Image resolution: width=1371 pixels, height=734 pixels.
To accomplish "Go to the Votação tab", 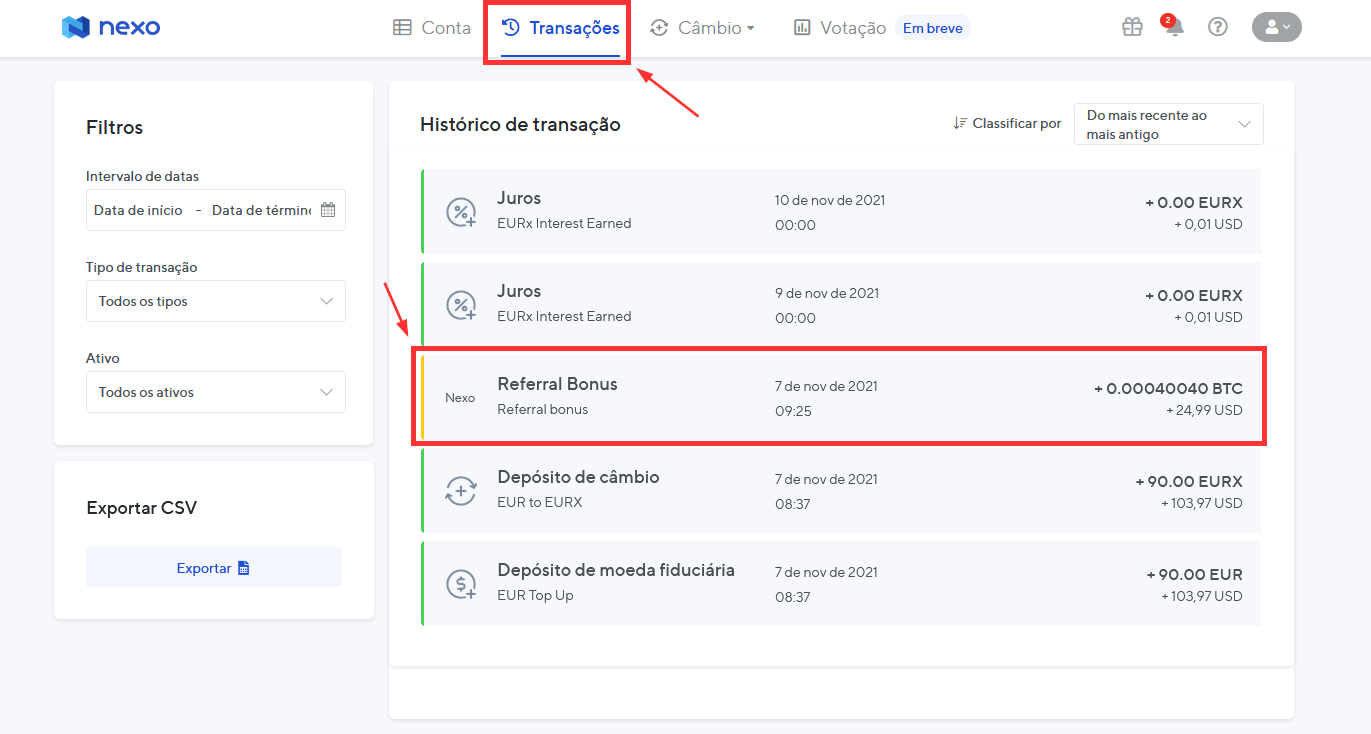I will pos(840,28).
